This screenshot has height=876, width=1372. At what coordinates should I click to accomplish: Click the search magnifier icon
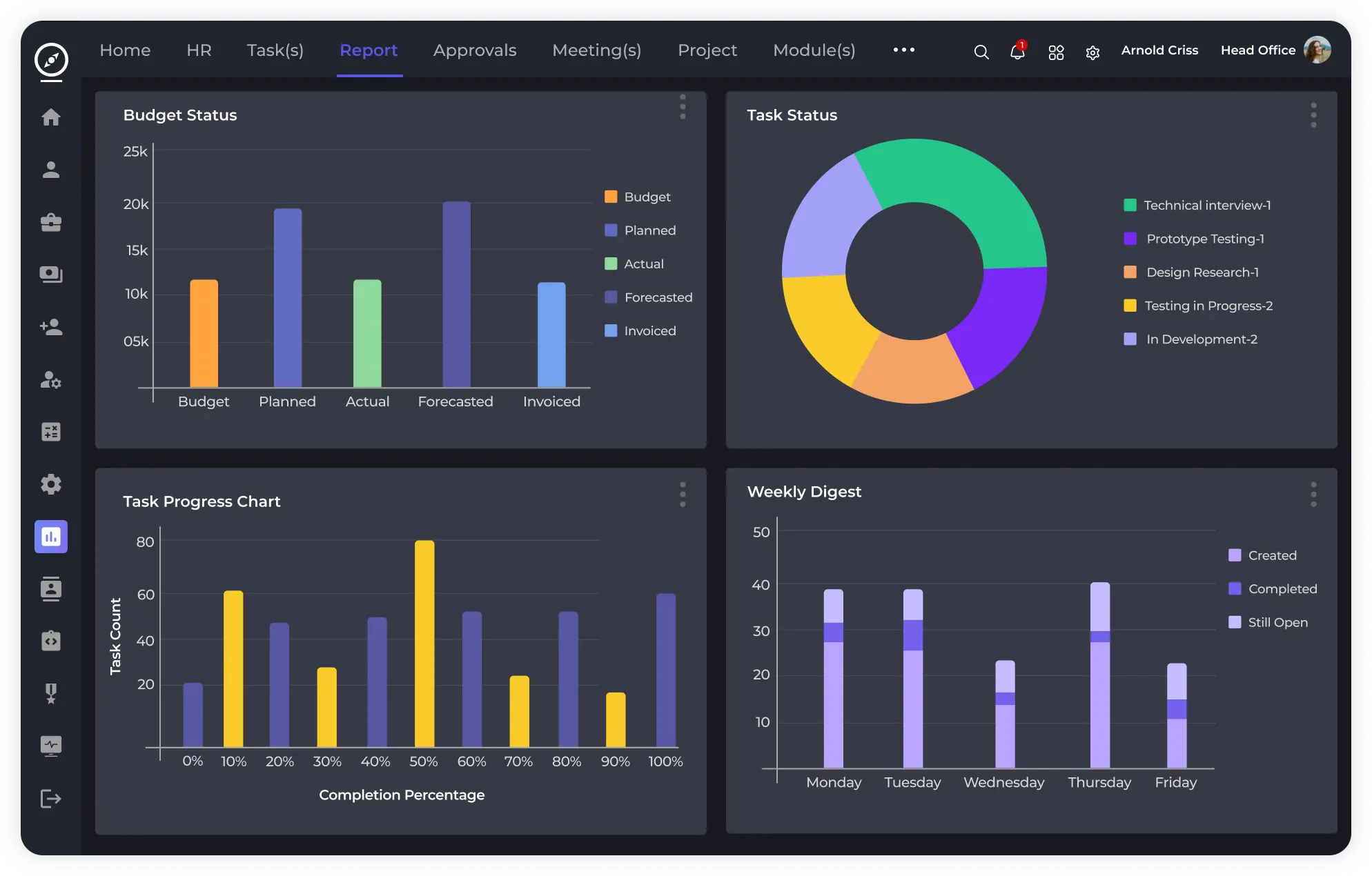point(981,52)
